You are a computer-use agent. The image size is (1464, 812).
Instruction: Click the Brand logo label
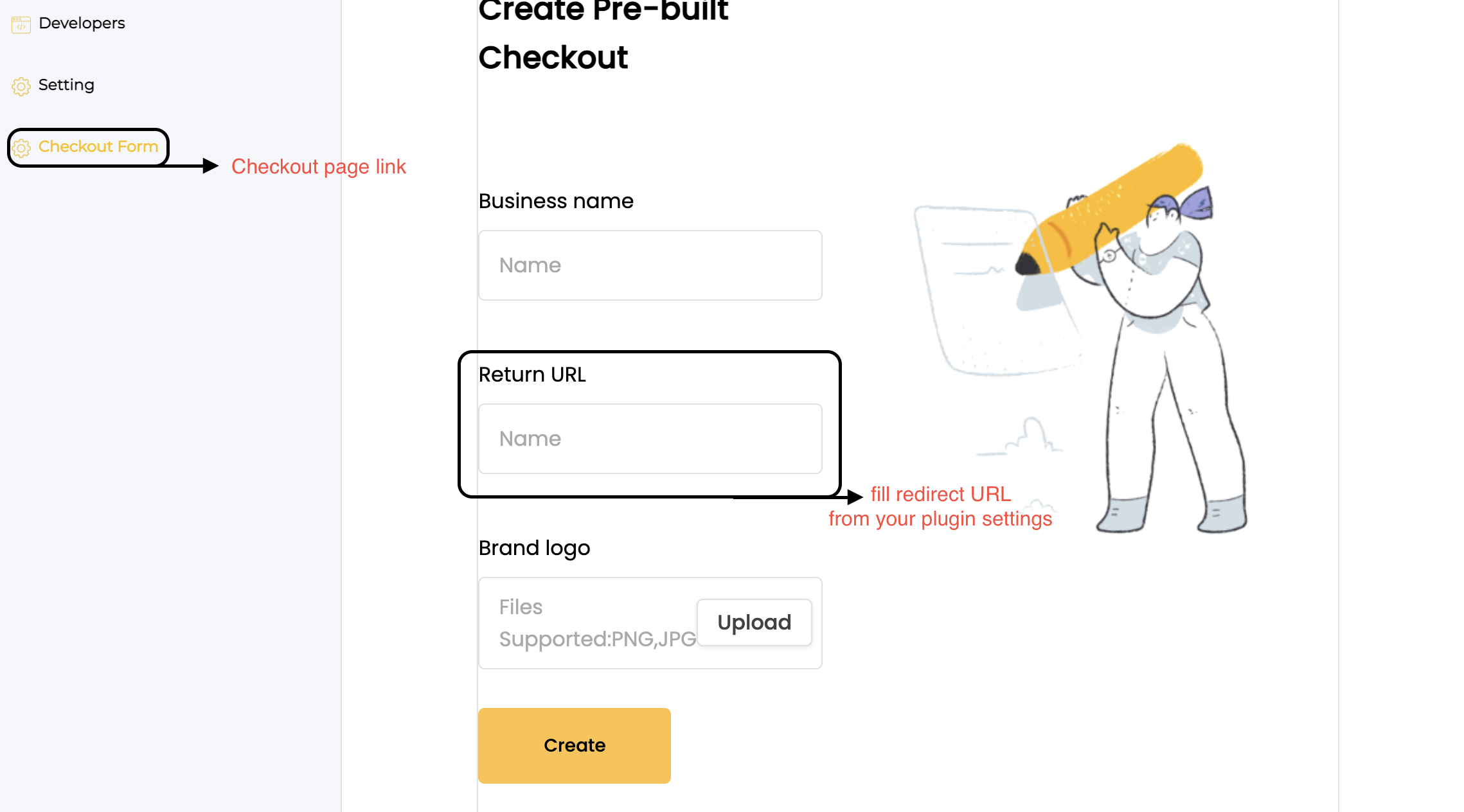click(534, 549)
